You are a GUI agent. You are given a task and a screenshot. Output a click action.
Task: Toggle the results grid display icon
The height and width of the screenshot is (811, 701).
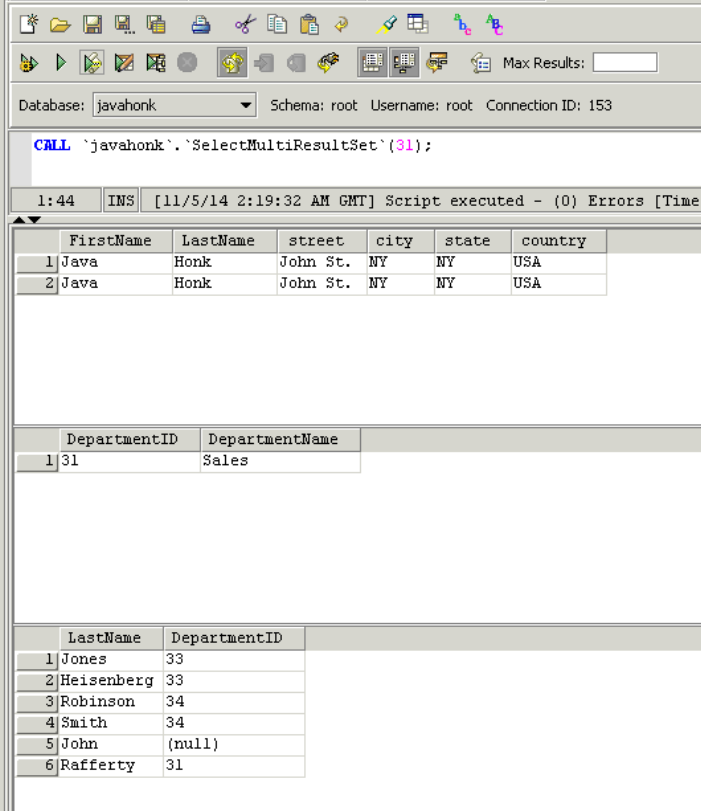372,63
